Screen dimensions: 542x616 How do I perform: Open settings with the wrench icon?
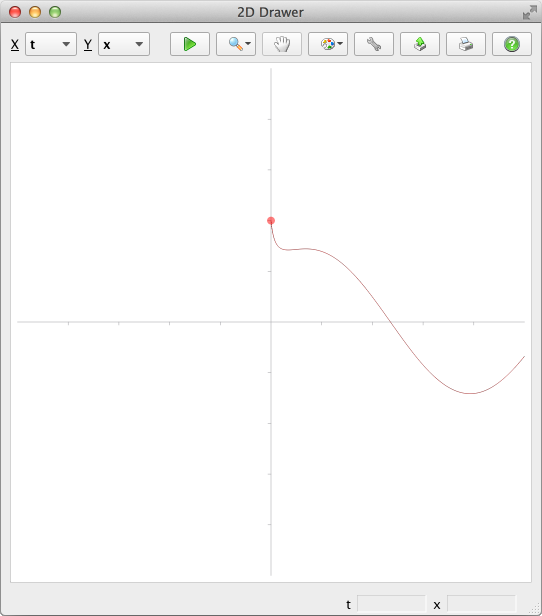[374, 44]
